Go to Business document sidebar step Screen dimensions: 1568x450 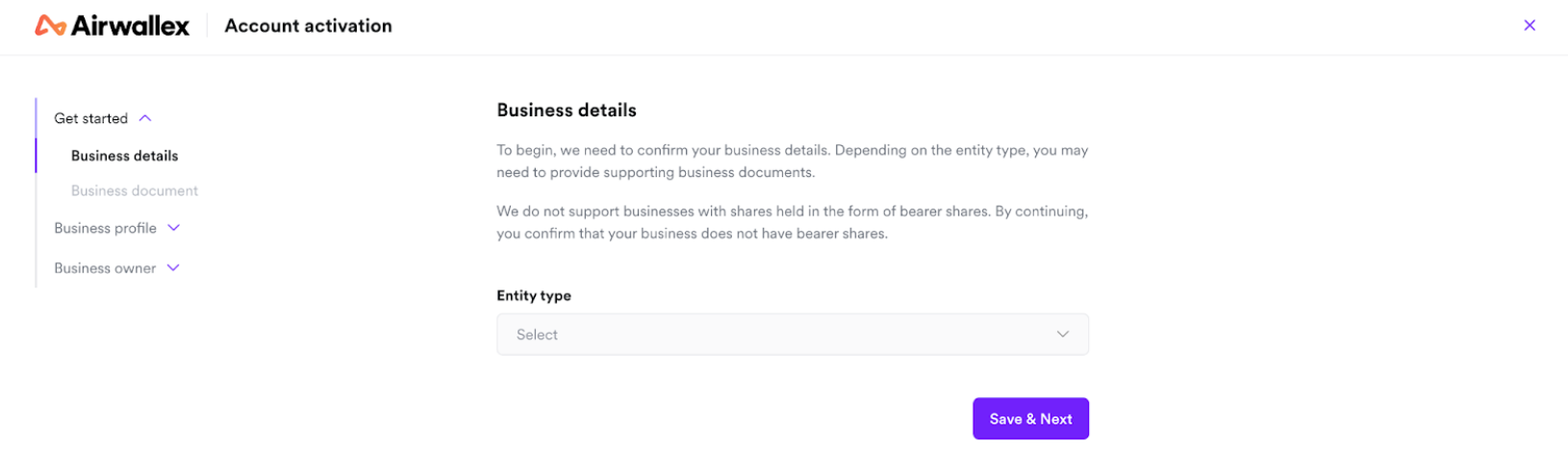point(135,191)
